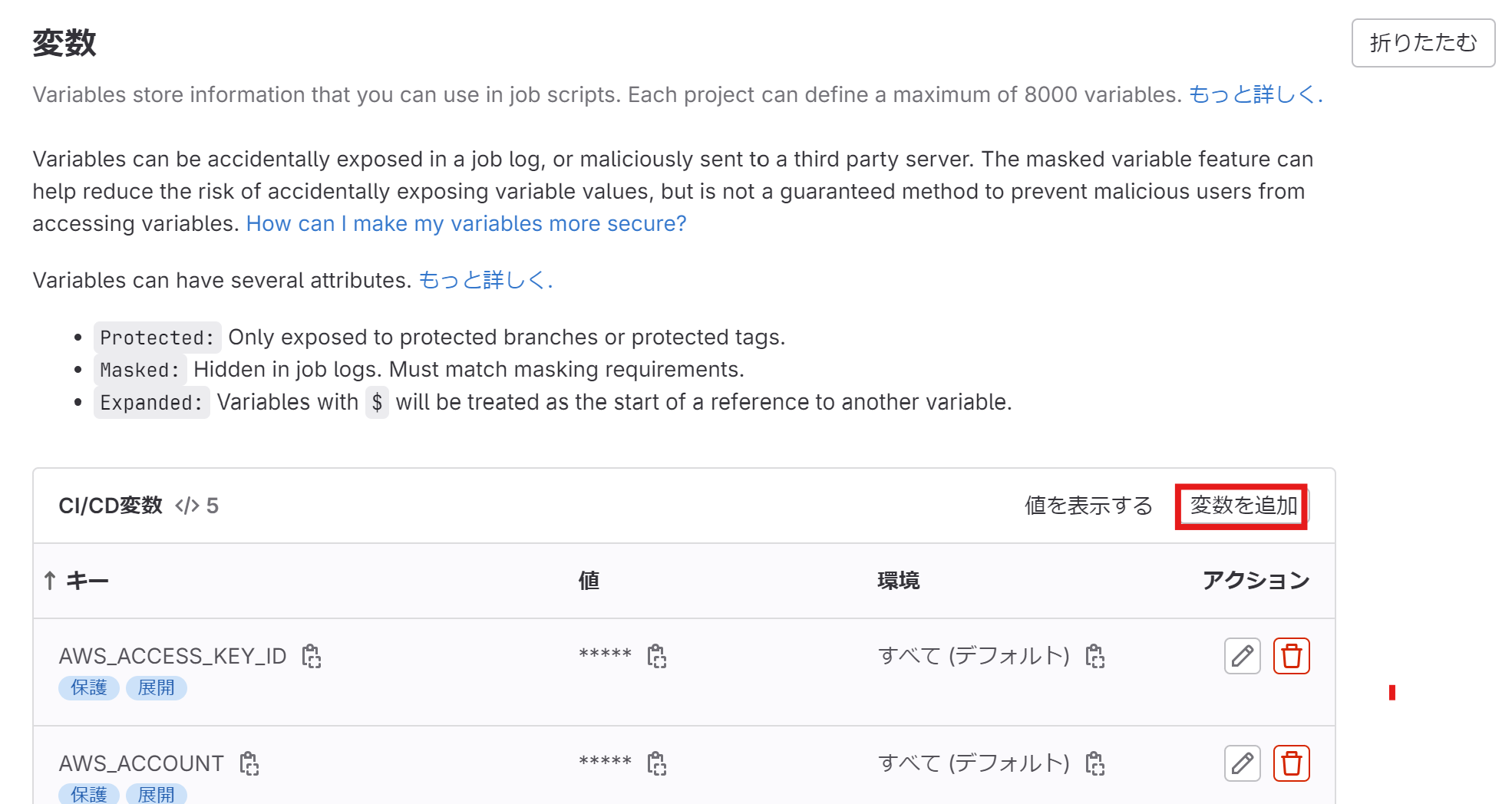Click the 環境 column header
Image resolution: width=1512 pixels, height=804 pixels.
pos(898,581)
